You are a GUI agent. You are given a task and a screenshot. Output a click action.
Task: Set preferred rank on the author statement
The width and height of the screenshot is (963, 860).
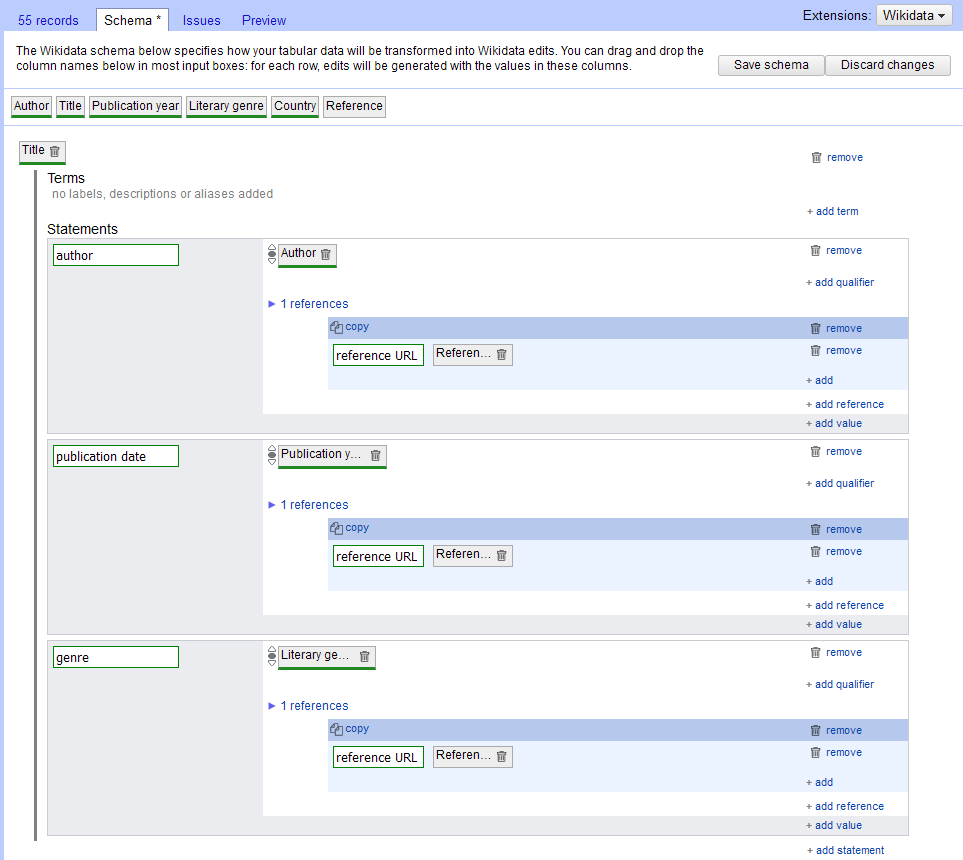pos(272,248)
